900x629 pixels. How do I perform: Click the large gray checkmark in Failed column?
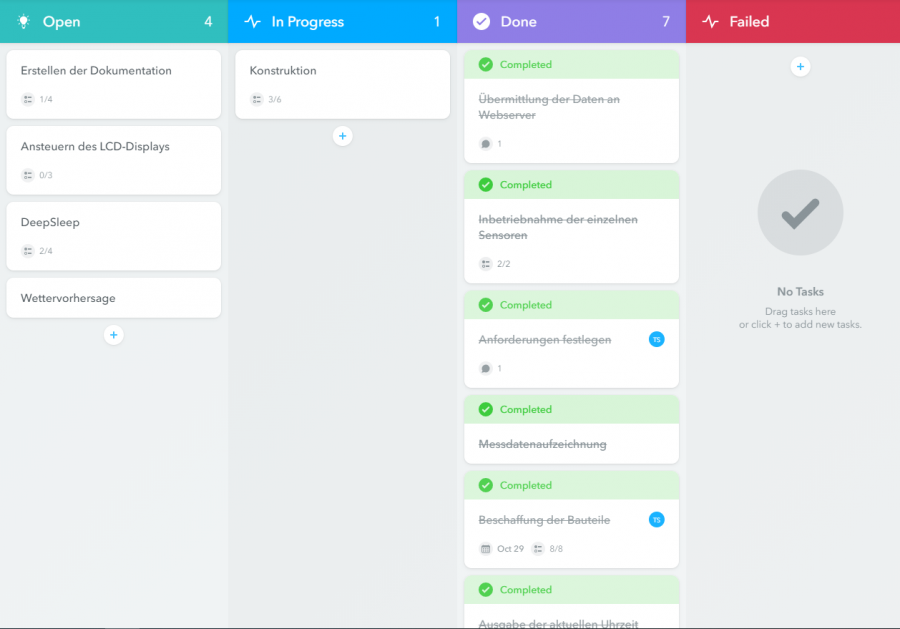coord(800,212)
